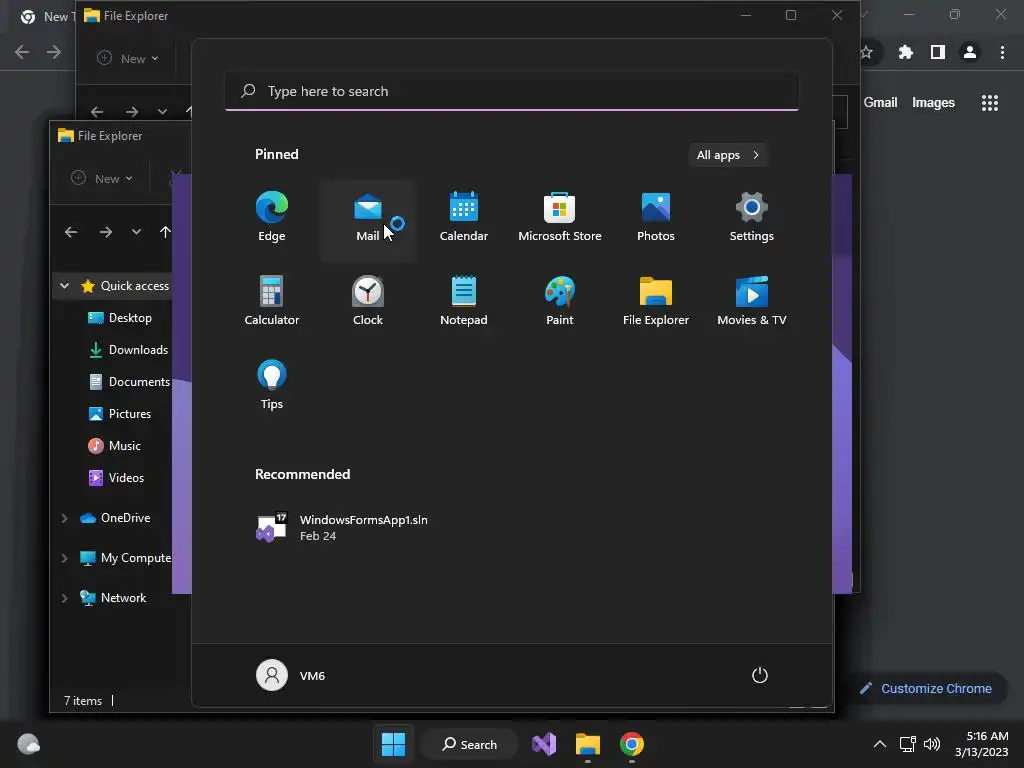
Task: Collapse Quick access in File Explorer tree
Action: tap(65, 285)
